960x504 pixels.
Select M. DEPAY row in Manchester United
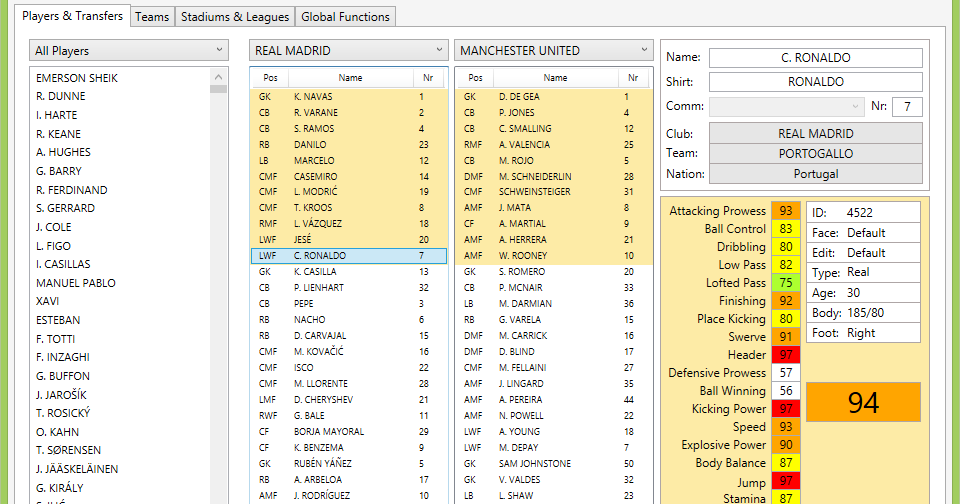(554, 448)
